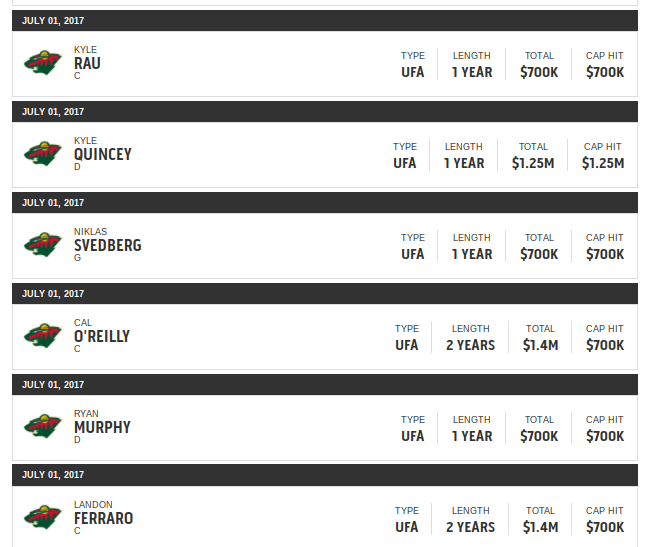The image size is (650, 547).
Task: Click the Wild logo beside Cal O'Reilly
Action: coord(43,336)
